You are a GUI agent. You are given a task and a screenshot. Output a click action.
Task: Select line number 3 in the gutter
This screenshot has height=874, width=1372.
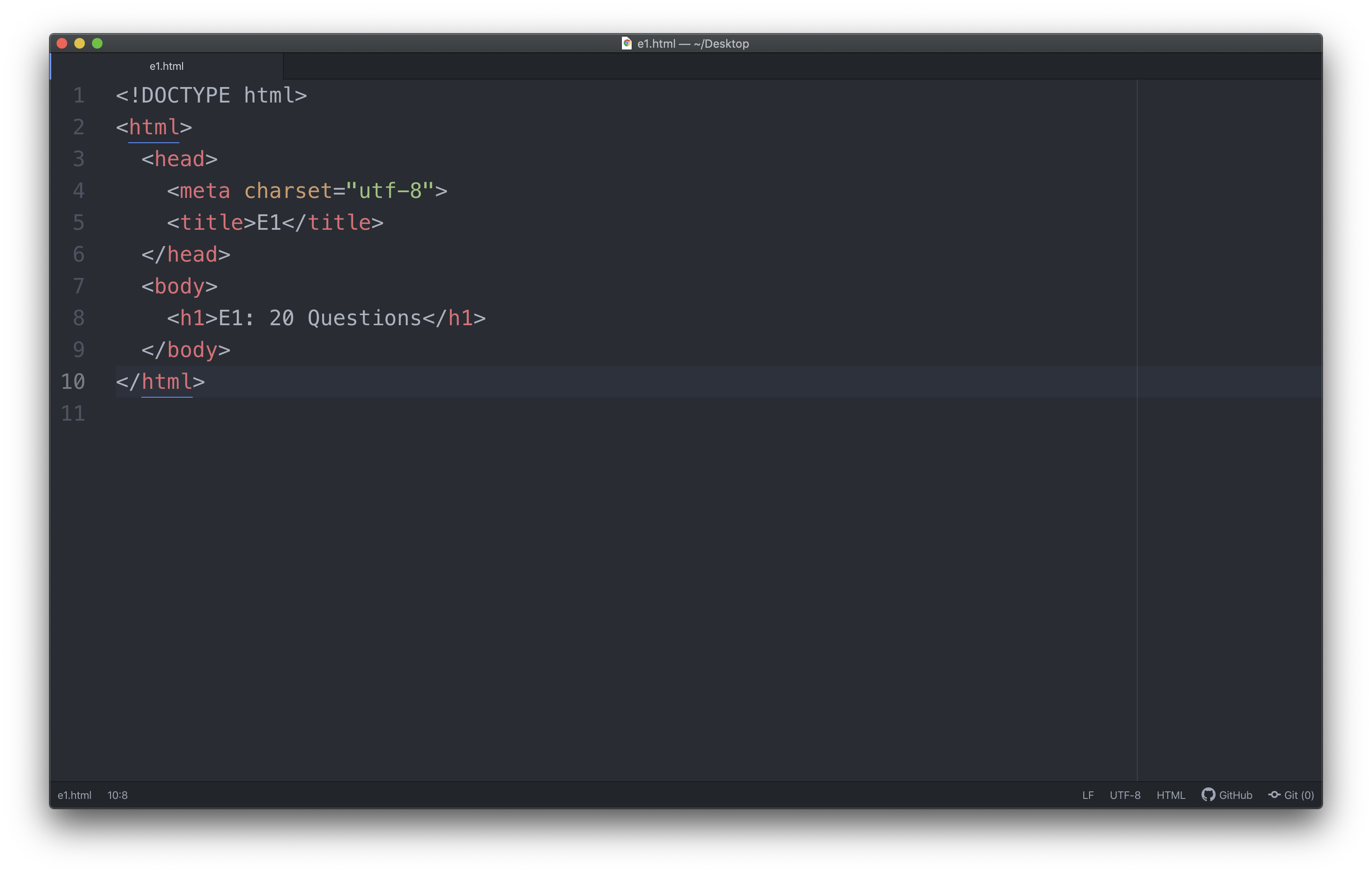coord(79,159)
